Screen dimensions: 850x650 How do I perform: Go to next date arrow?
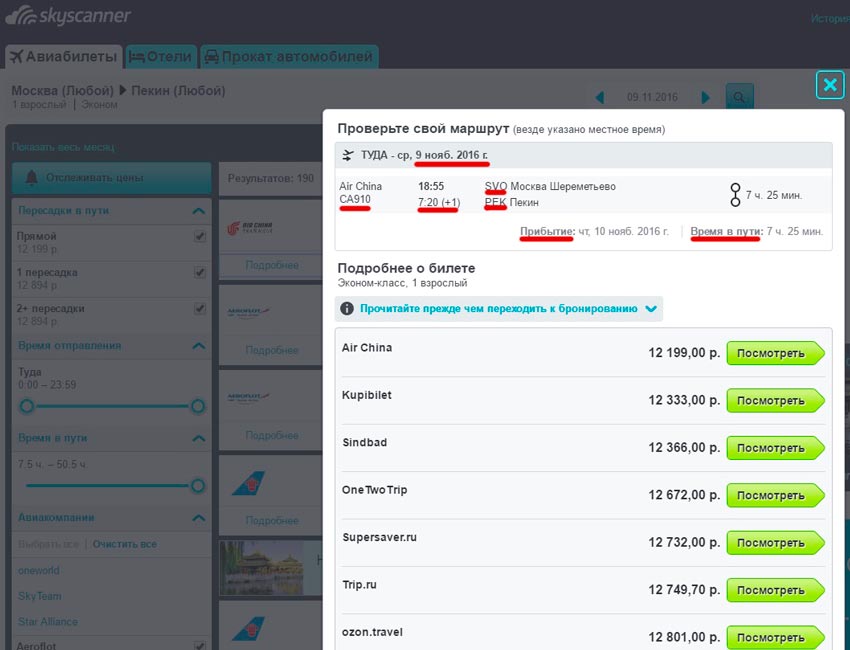click(706, 97)
